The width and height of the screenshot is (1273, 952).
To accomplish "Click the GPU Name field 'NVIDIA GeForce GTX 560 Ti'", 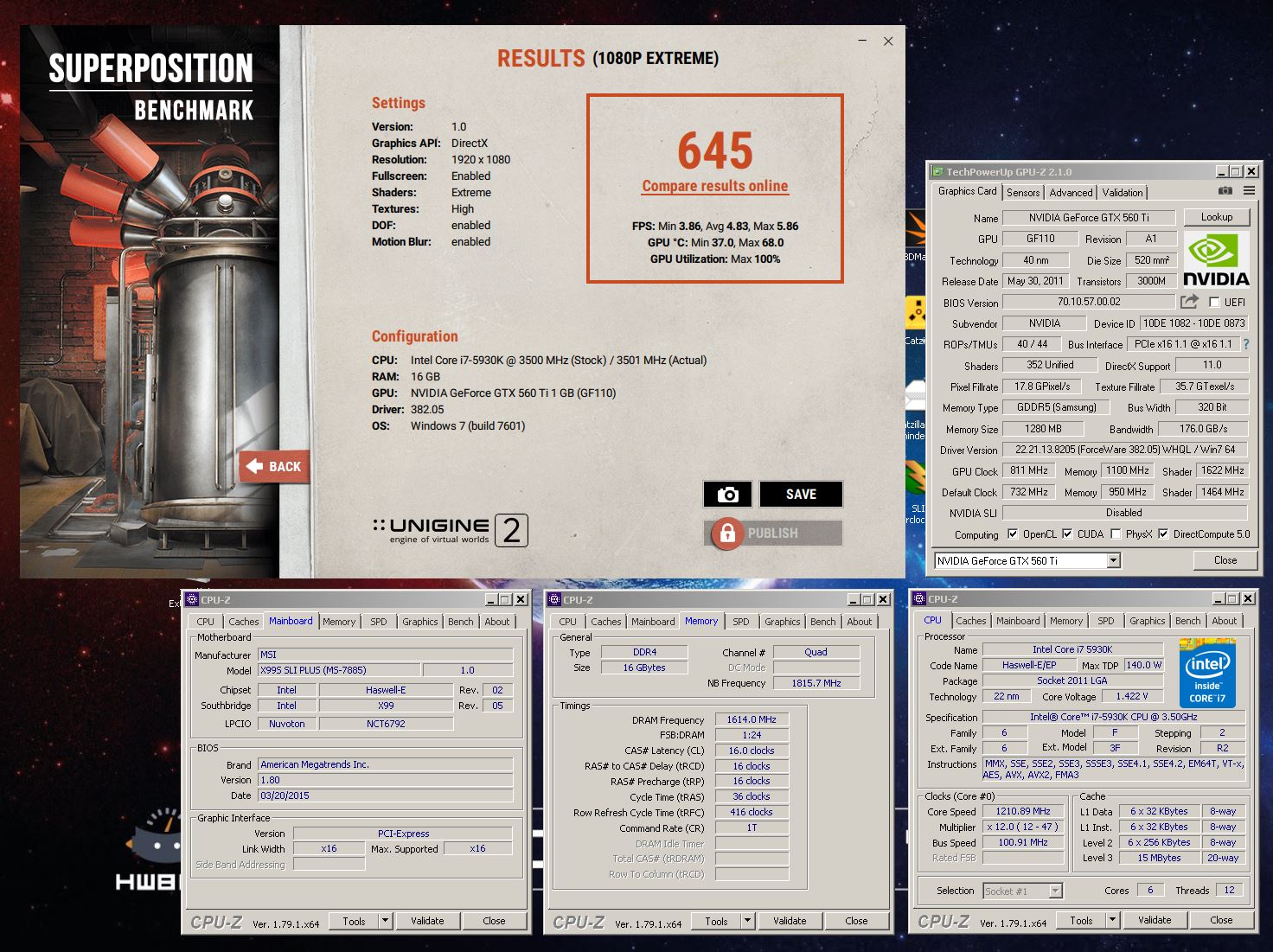I will (x=1089, y=218).
